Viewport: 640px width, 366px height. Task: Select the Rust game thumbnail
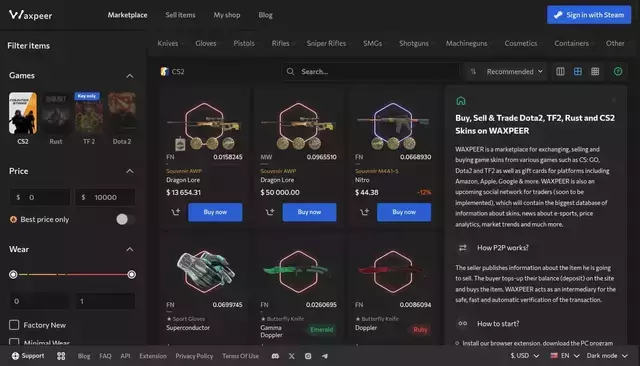(x=56, y=113)
